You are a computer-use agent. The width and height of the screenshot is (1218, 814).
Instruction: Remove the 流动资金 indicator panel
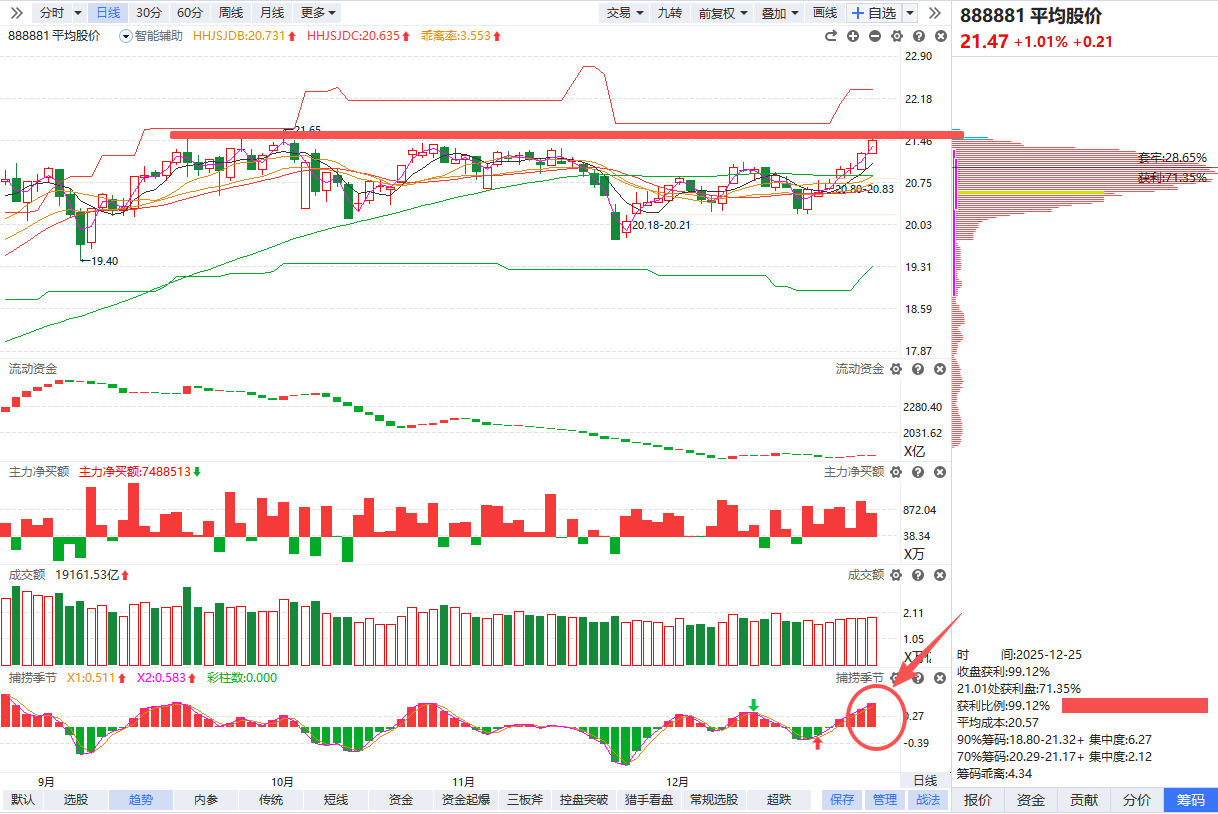click(x=940, y=369)
